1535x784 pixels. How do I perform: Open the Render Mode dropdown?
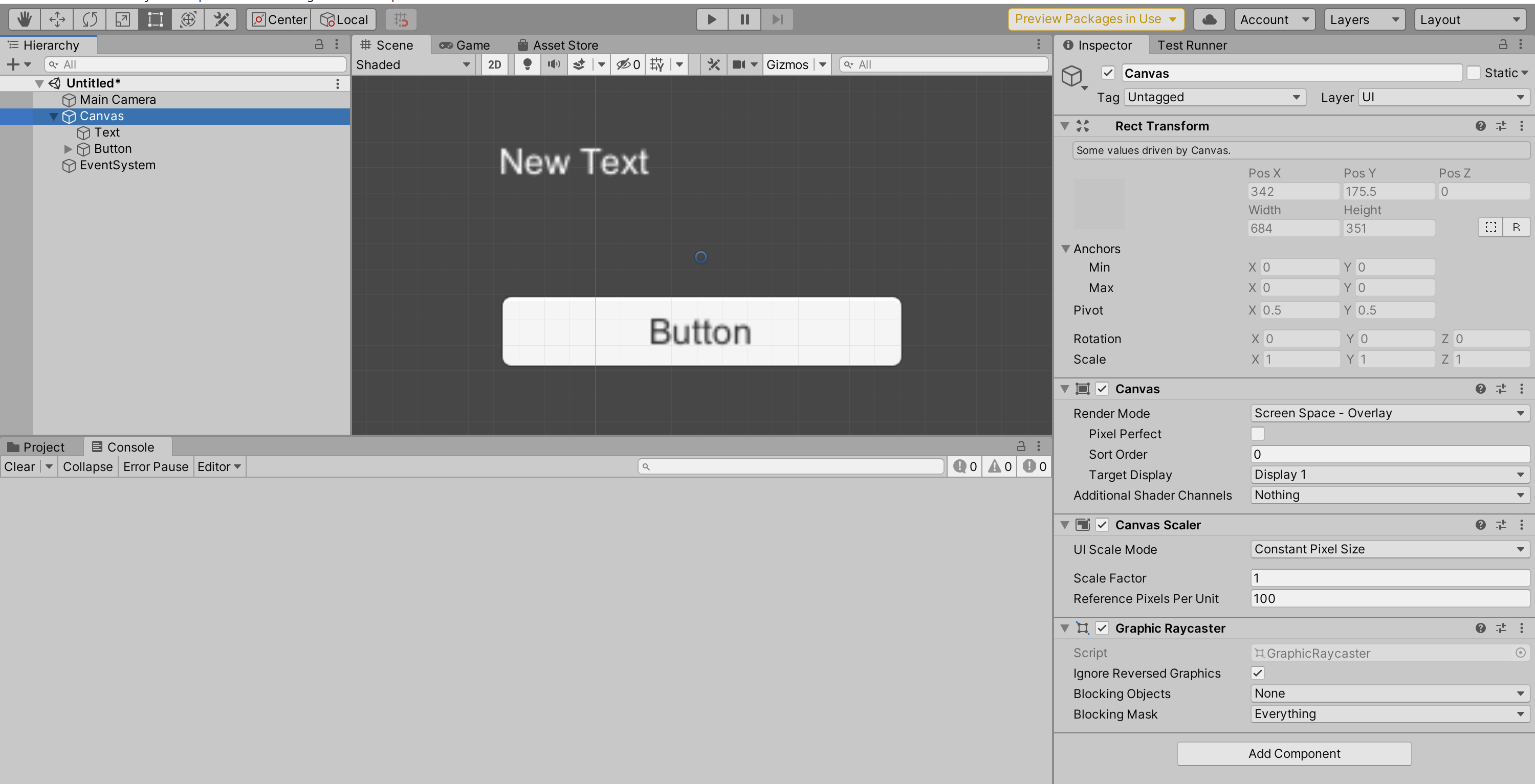[x=1389, y=413]
